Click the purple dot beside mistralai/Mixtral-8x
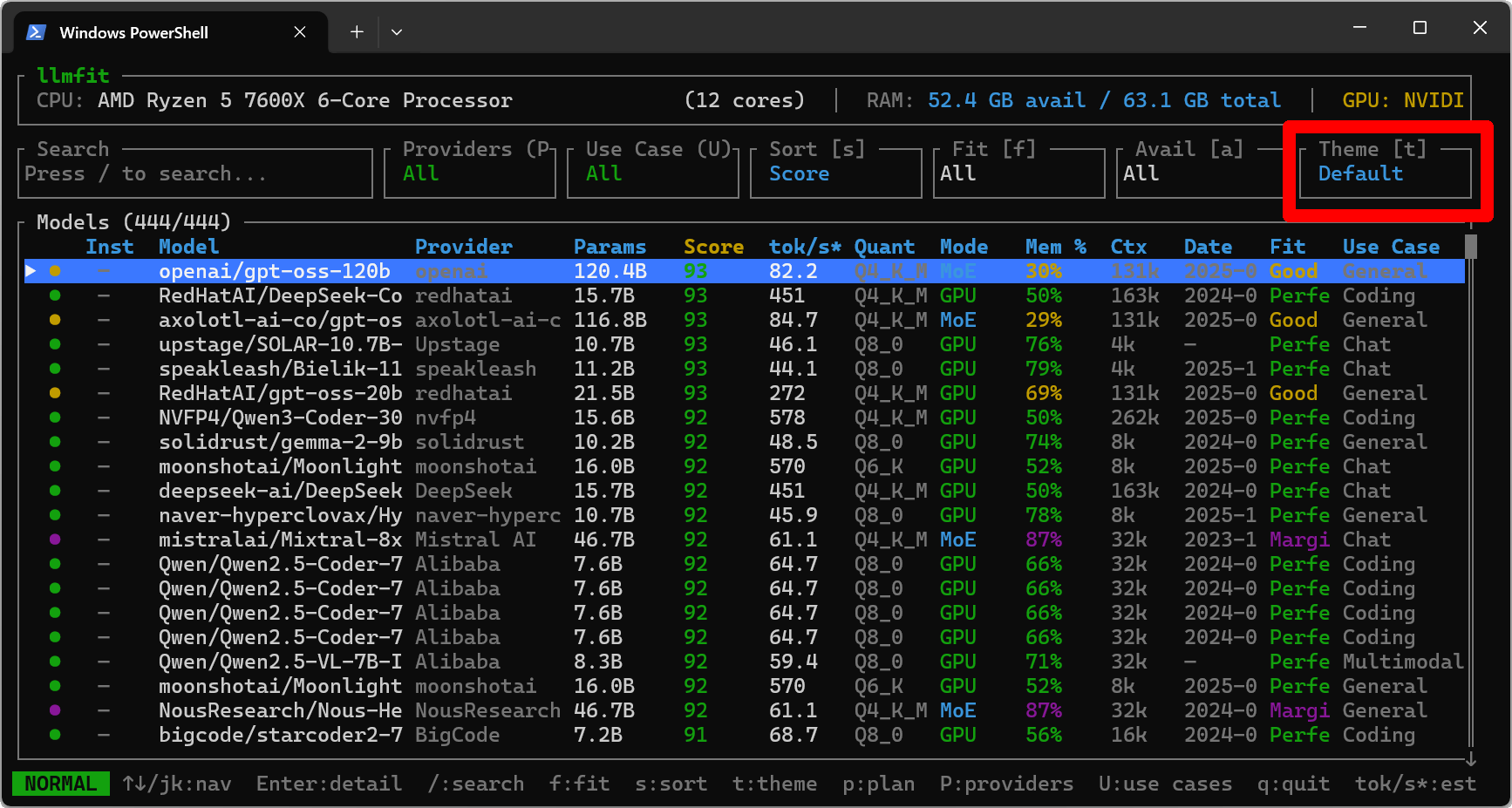Viewport: 1512px width, 808px height. coord(55,540)
